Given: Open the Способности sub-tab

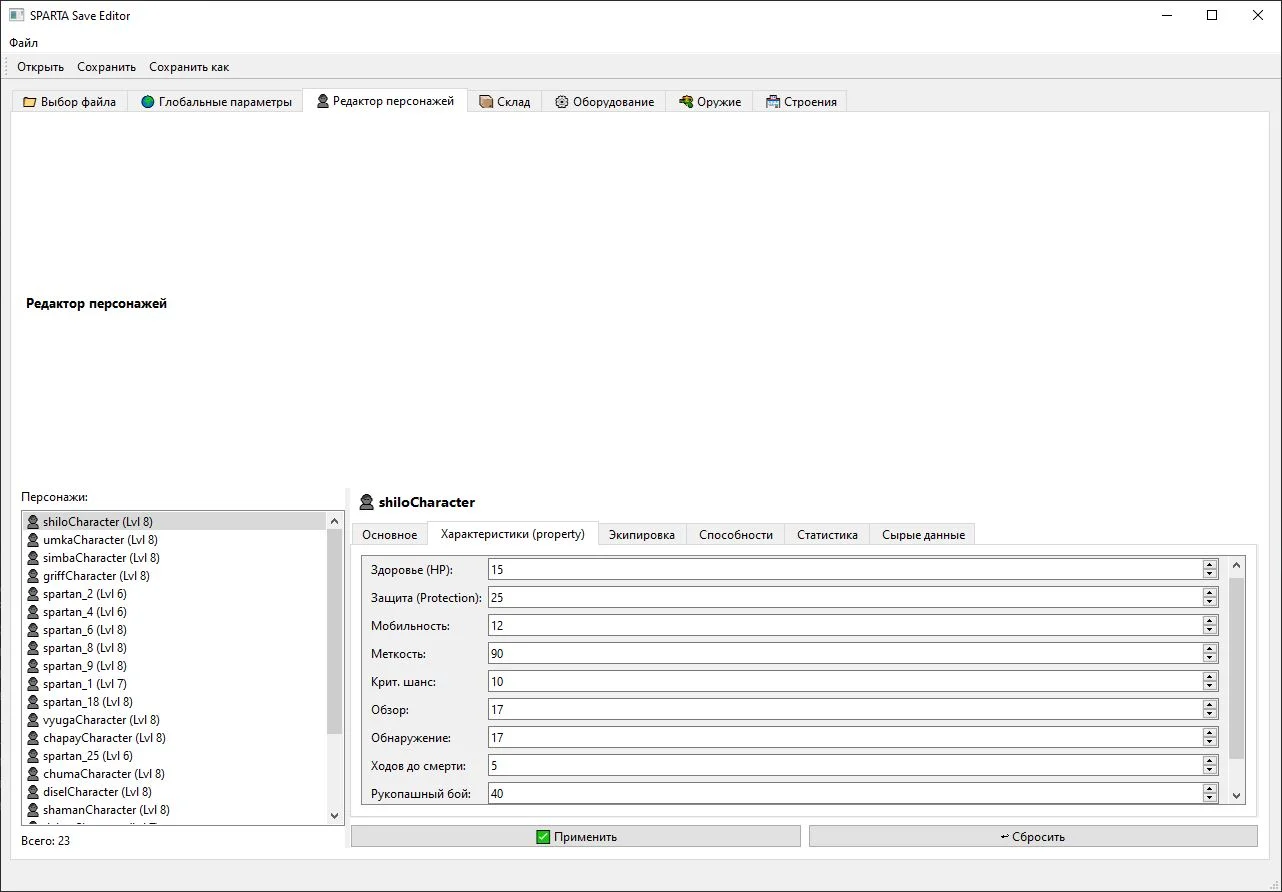Looking at the screenshot, I should point(736,534).
